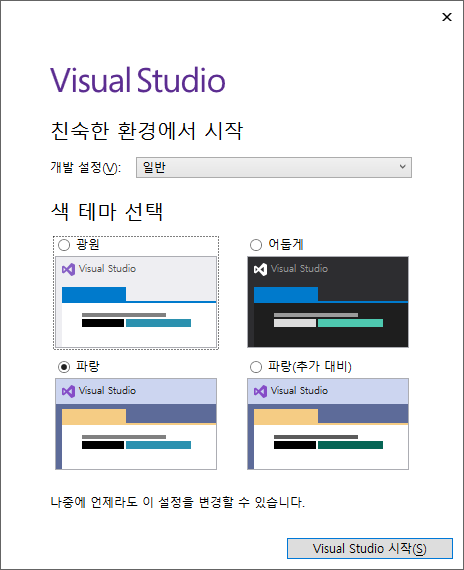Select the 파랑 (Blue) theme radio button

[x=64, y=367]
